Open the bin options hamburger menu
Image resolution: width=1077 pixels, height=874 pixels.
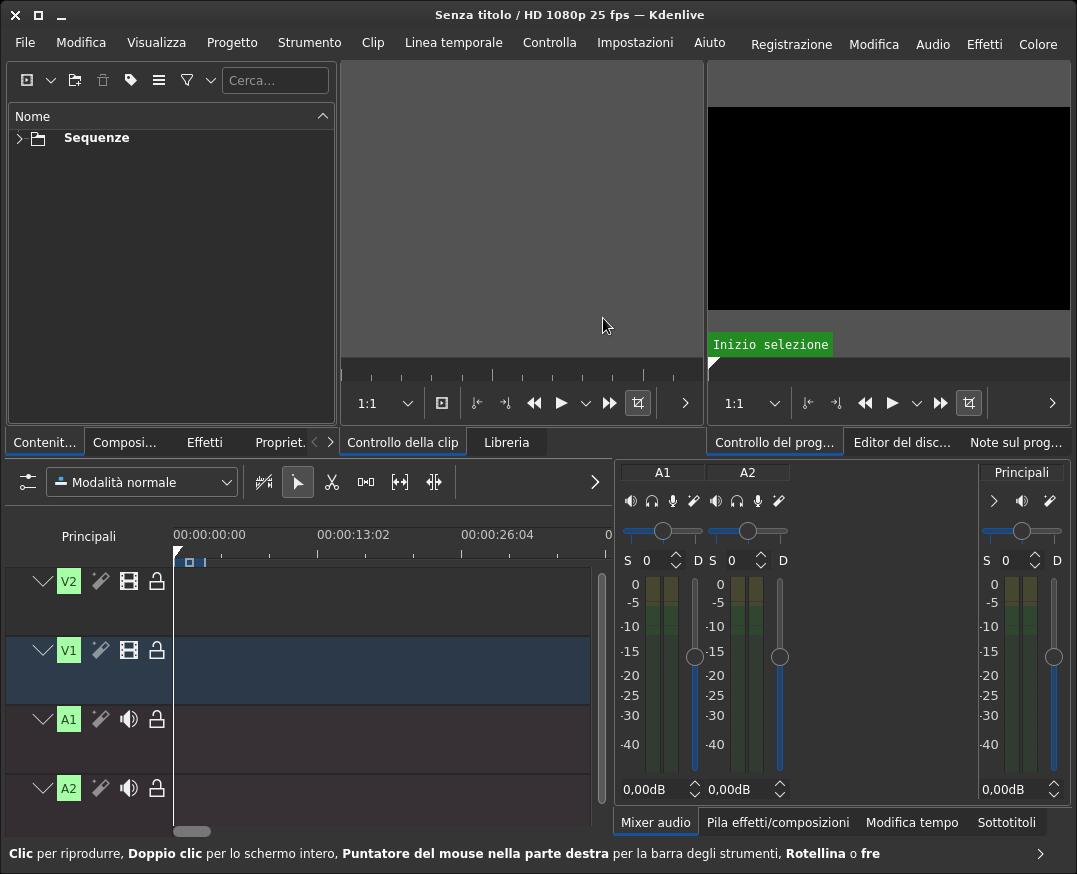tap(159, 80)
